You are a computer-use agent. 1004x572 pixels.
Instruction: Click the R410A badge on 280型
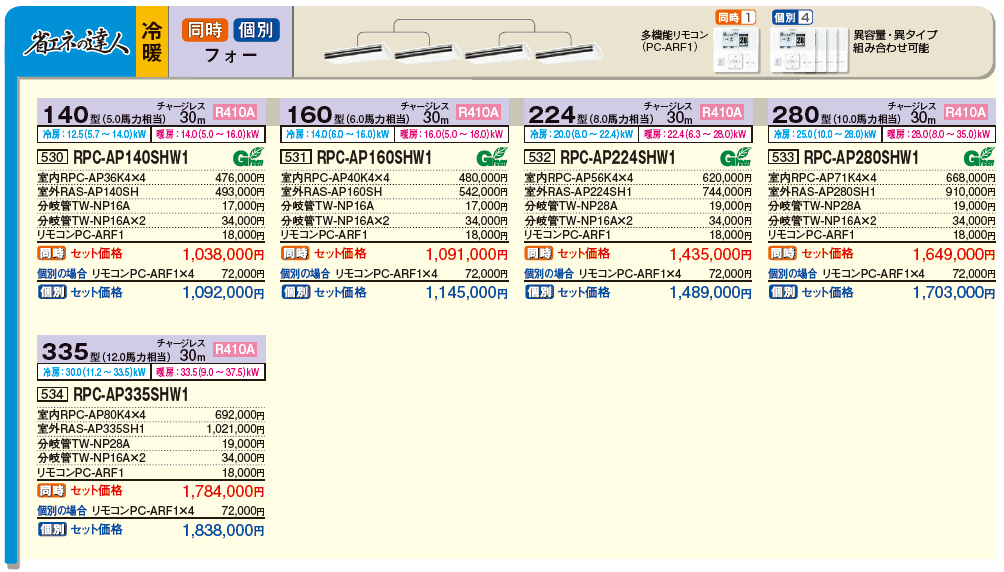[x=966, y=112]
